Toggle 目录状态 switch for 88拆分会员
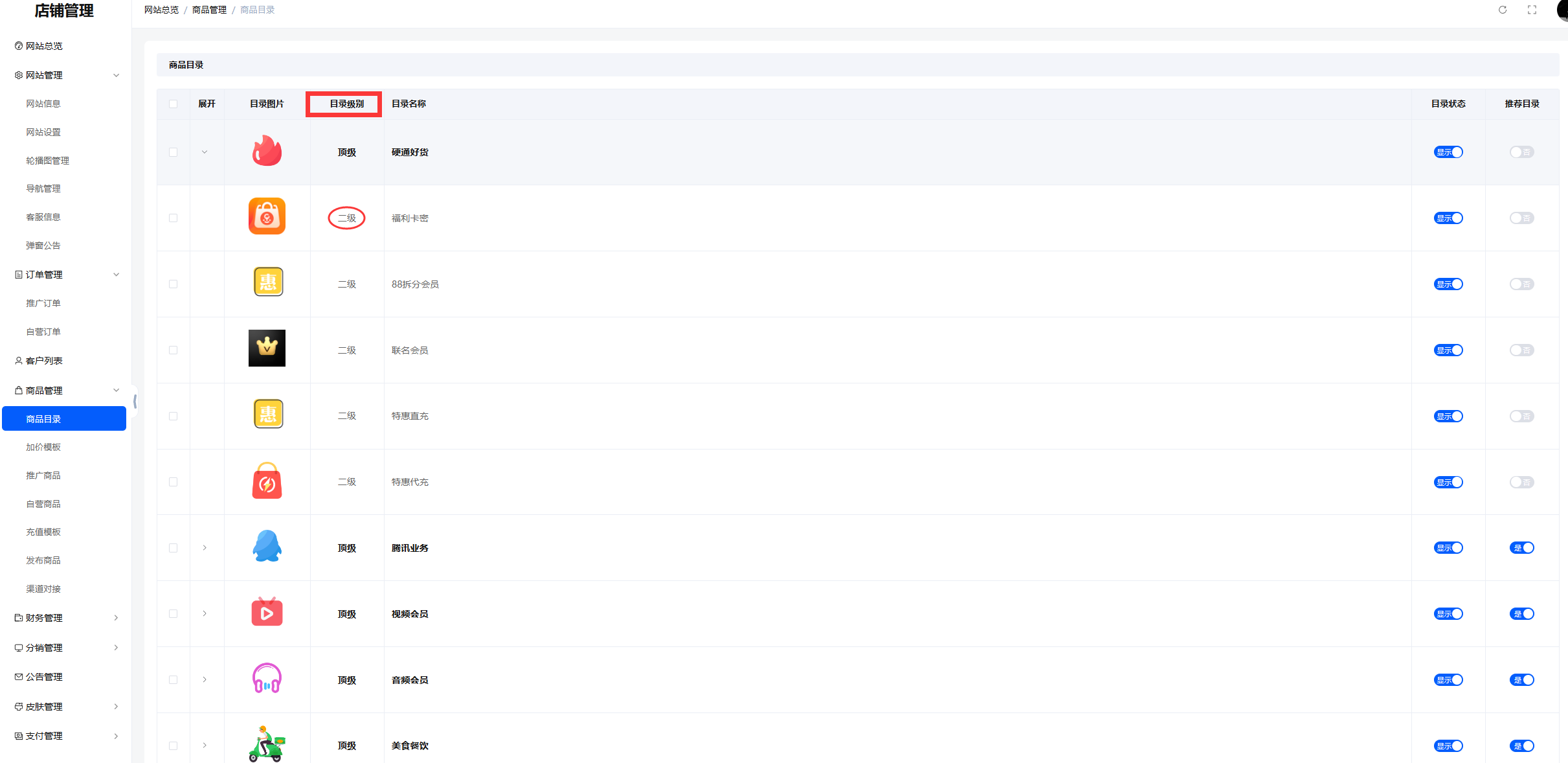1568x763 pixels. (1448, 284)
